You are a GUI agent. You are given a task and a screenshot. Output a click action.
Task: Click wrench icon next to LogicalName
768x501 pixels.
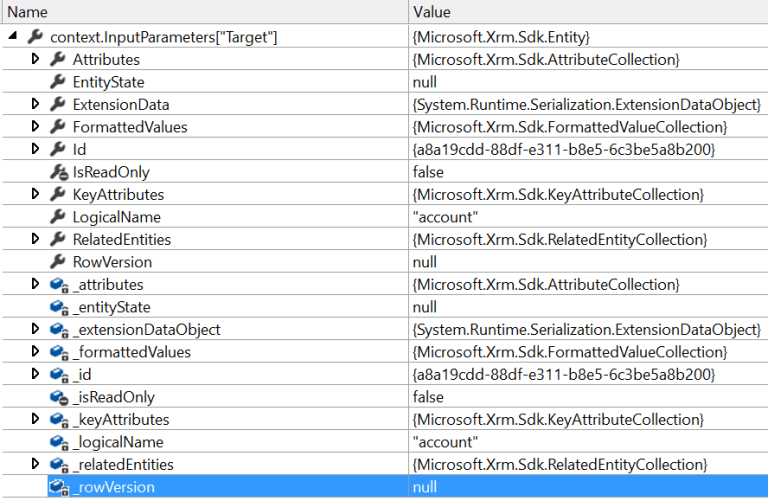58,216
